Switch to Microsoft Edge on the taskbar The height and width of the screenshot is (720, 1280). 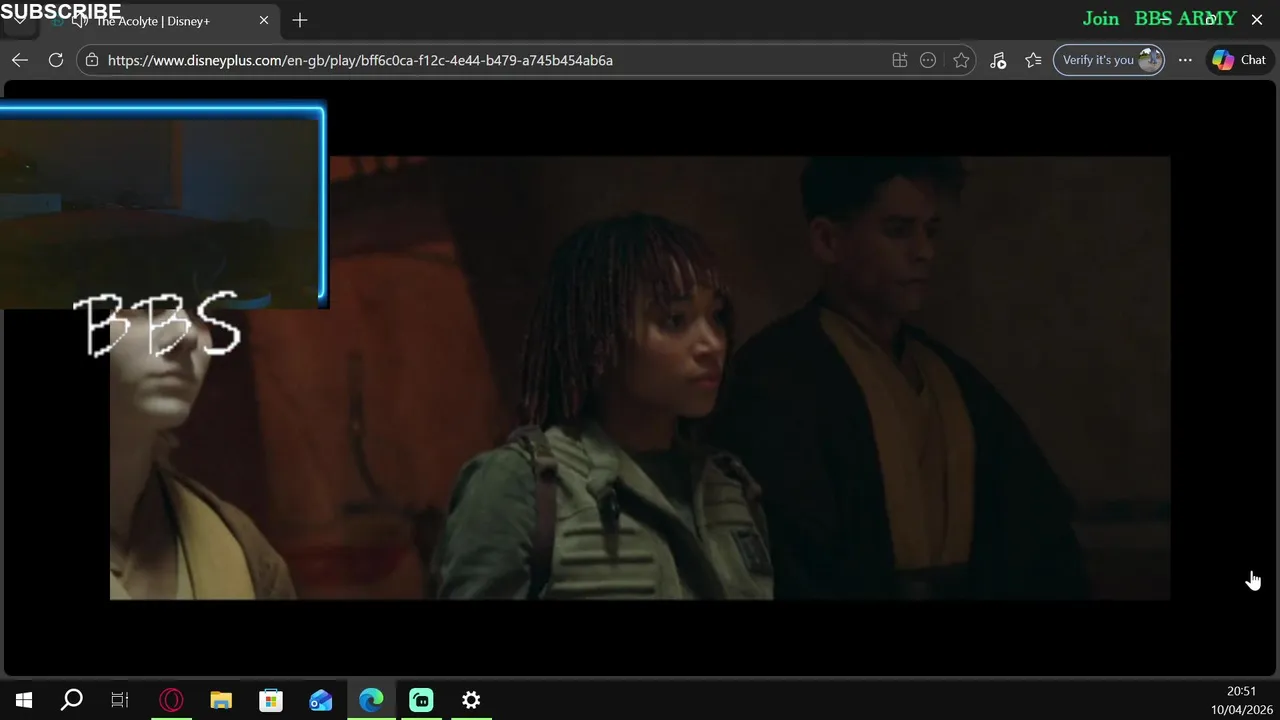pos(371,700)
